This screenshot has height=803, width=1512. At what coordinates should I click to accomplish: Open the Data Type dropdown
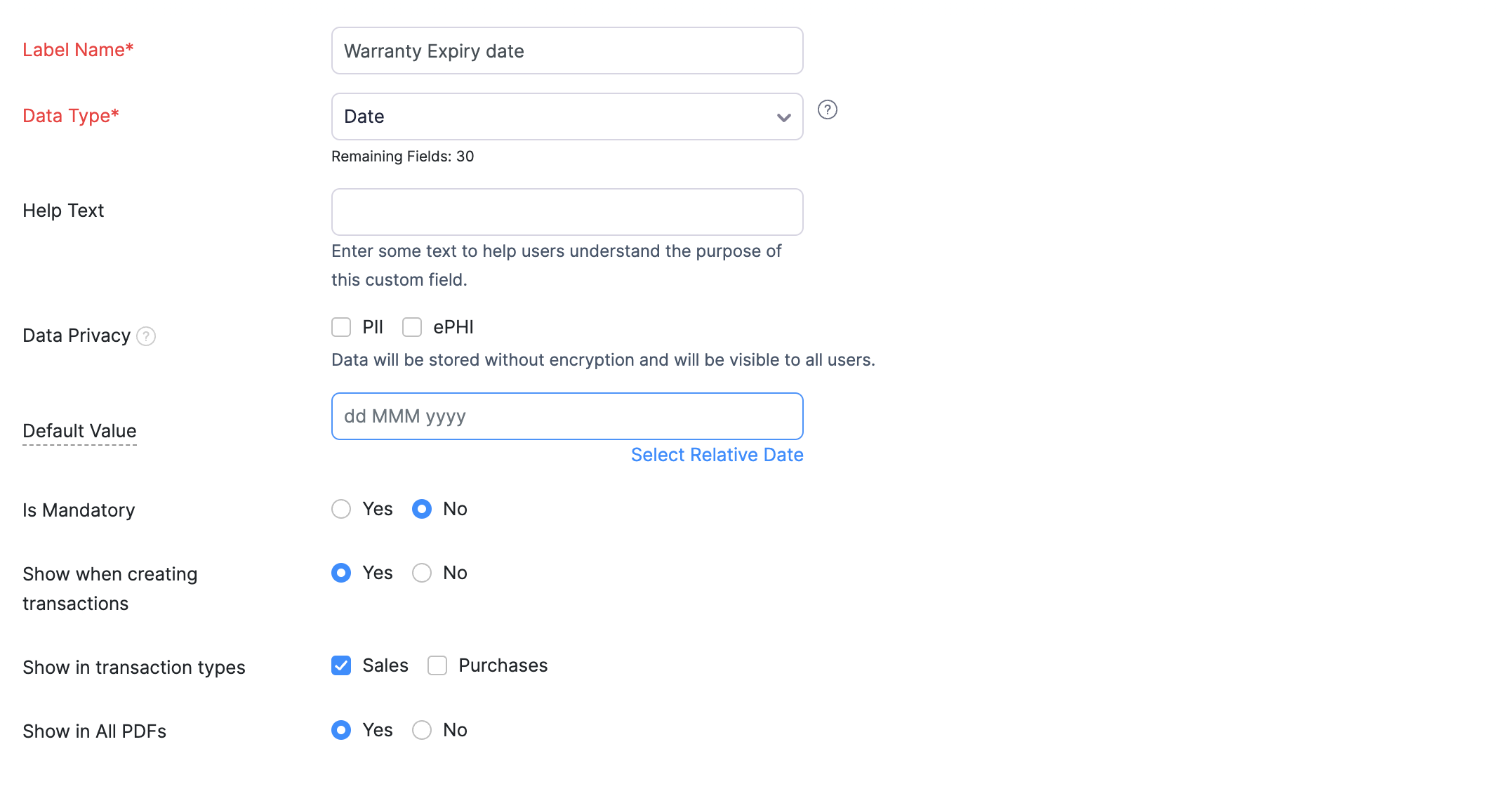[x=555, y=117]
